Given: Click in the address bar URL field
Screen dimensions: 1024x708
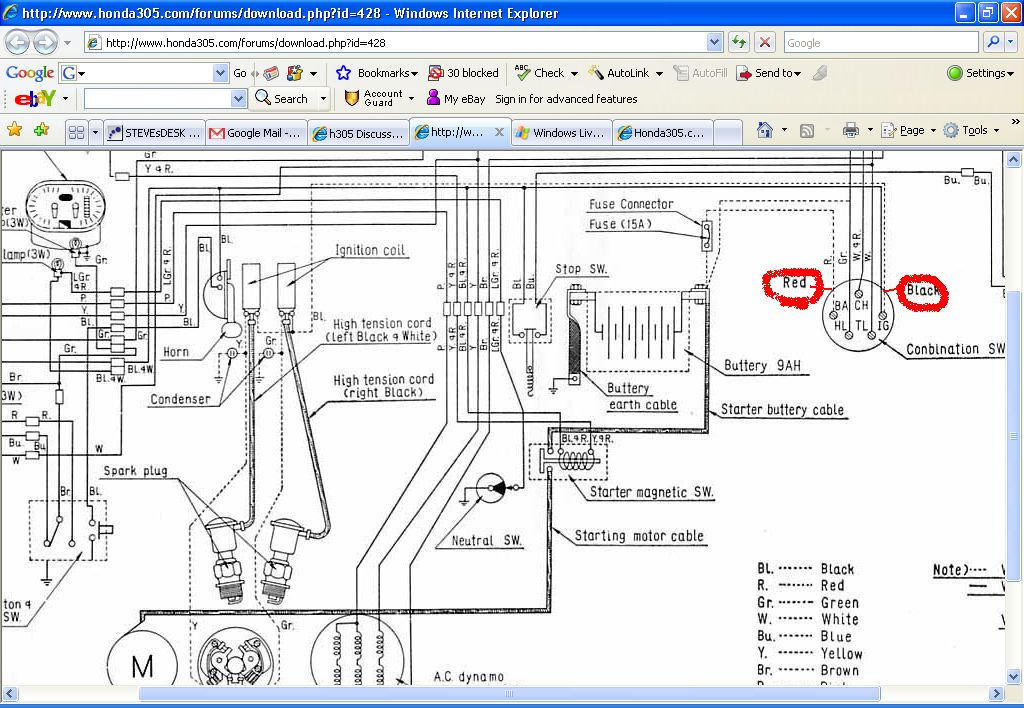Looking at the screenshot, I should (x=400, y=43).
